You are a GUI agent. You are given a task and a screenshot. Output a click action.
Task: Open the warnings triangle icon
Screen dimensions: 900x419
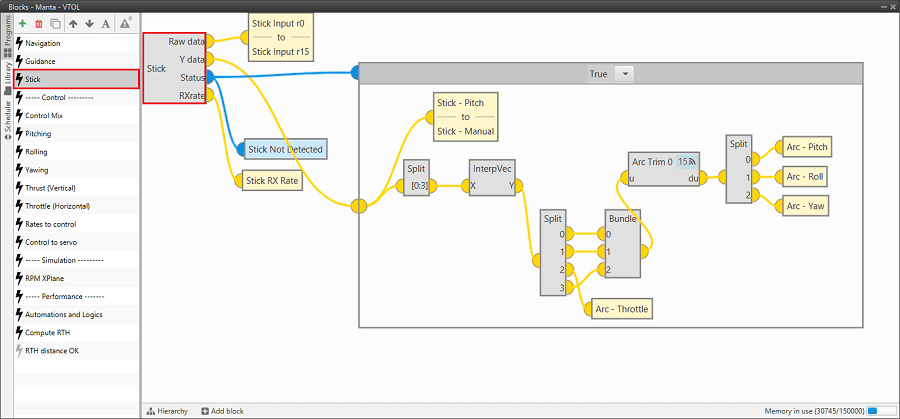point(125,22)
